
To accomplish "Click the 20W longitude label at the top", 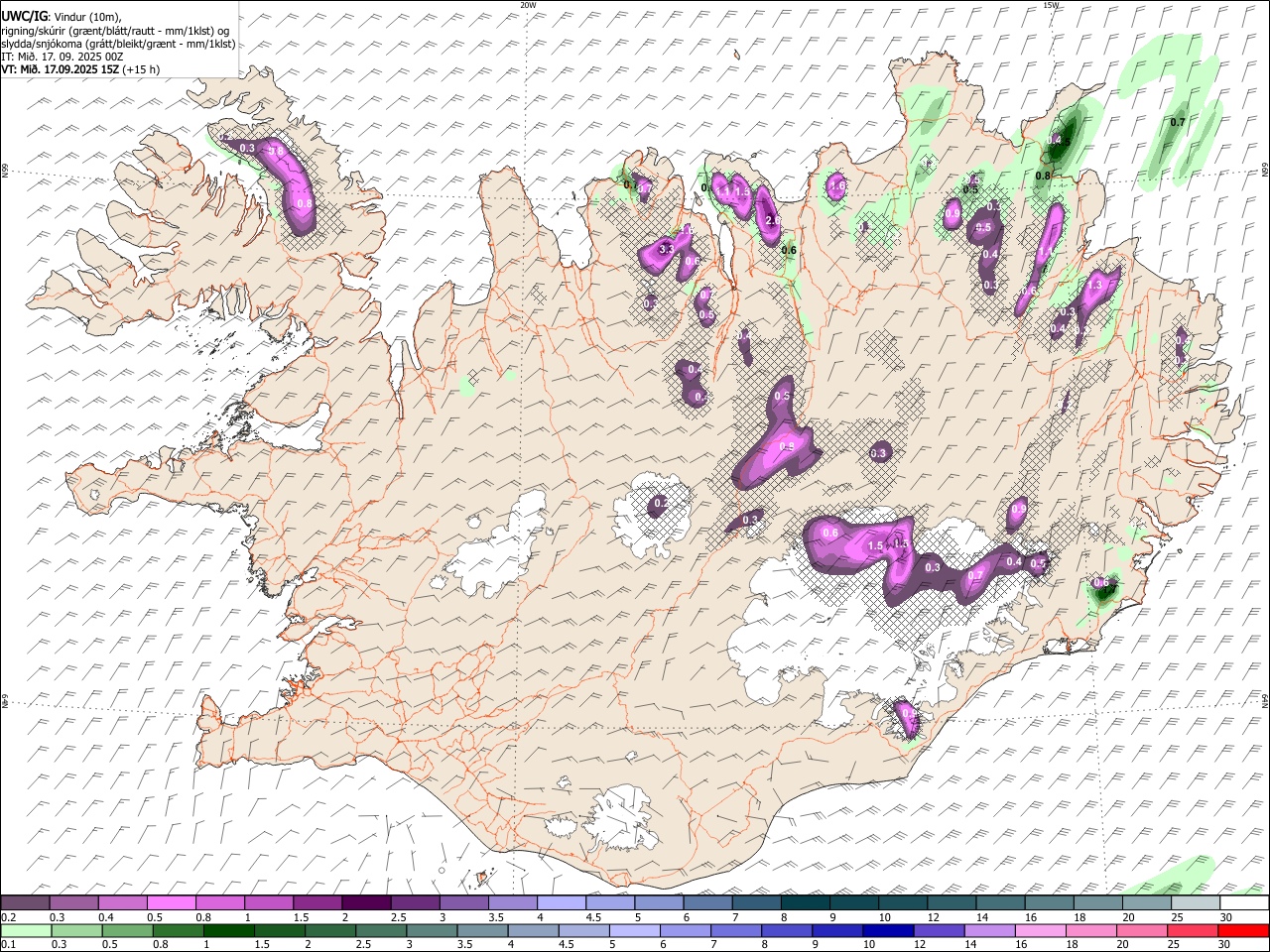I will 528,5.
